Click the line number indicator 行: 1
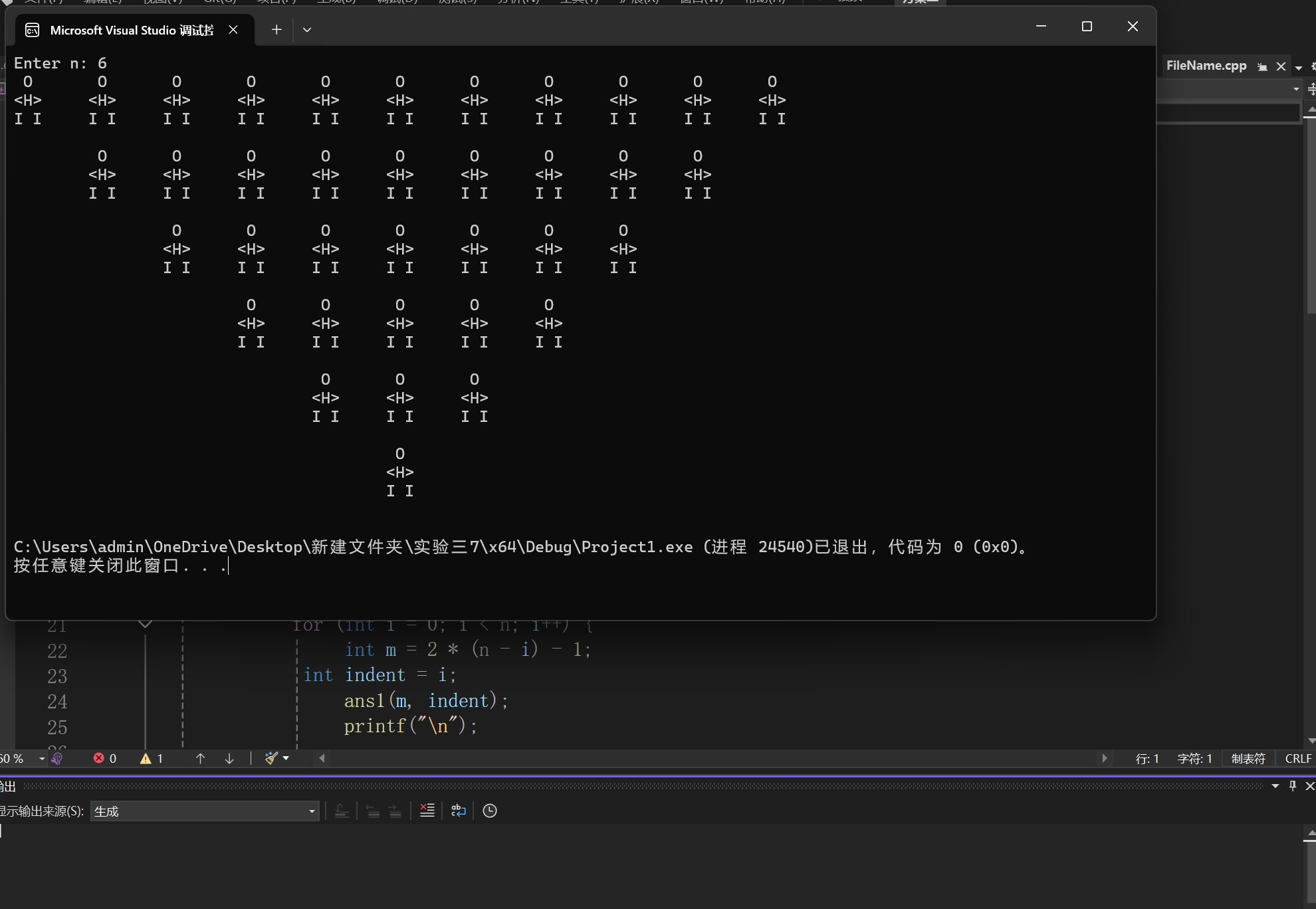 [1147, 758]
